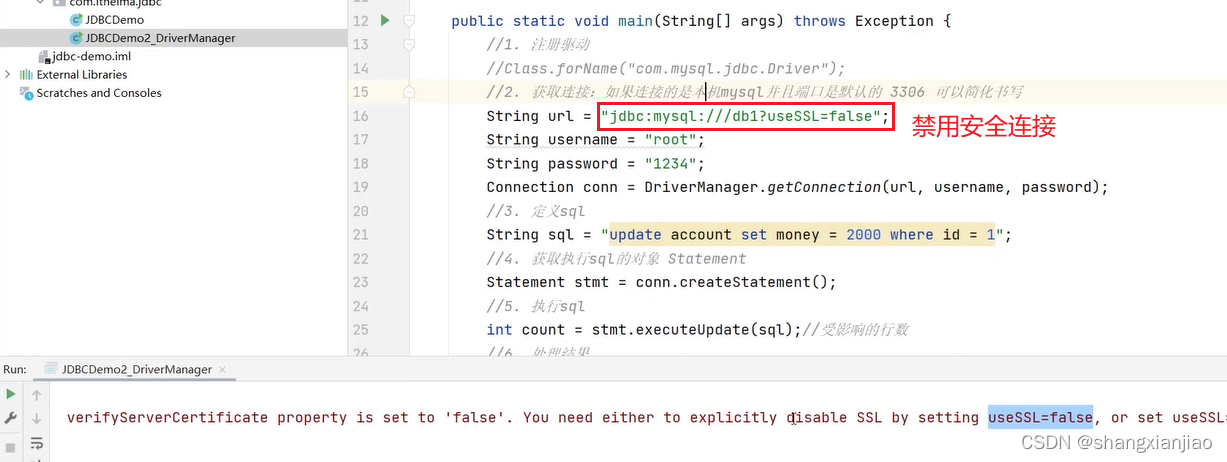The width and height of the screenshot is (1227, 462).
Task: Click External Libraries bar-chart icon
Action: click(27, 74)
